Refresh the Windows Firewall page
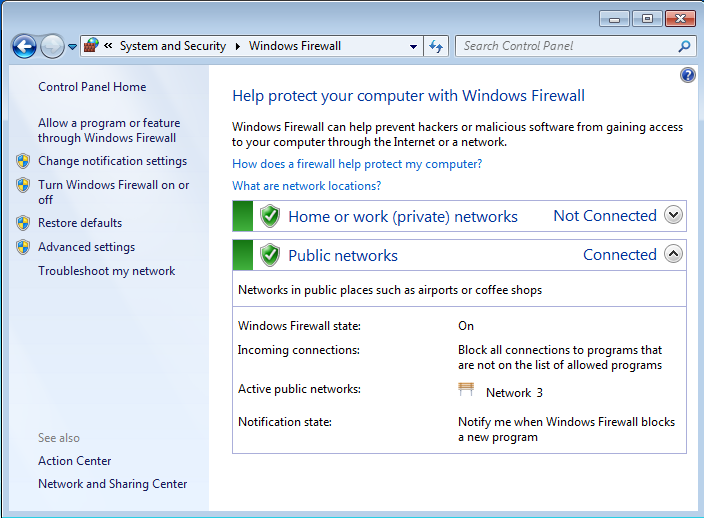704x518 pixels. coord(436,46)
